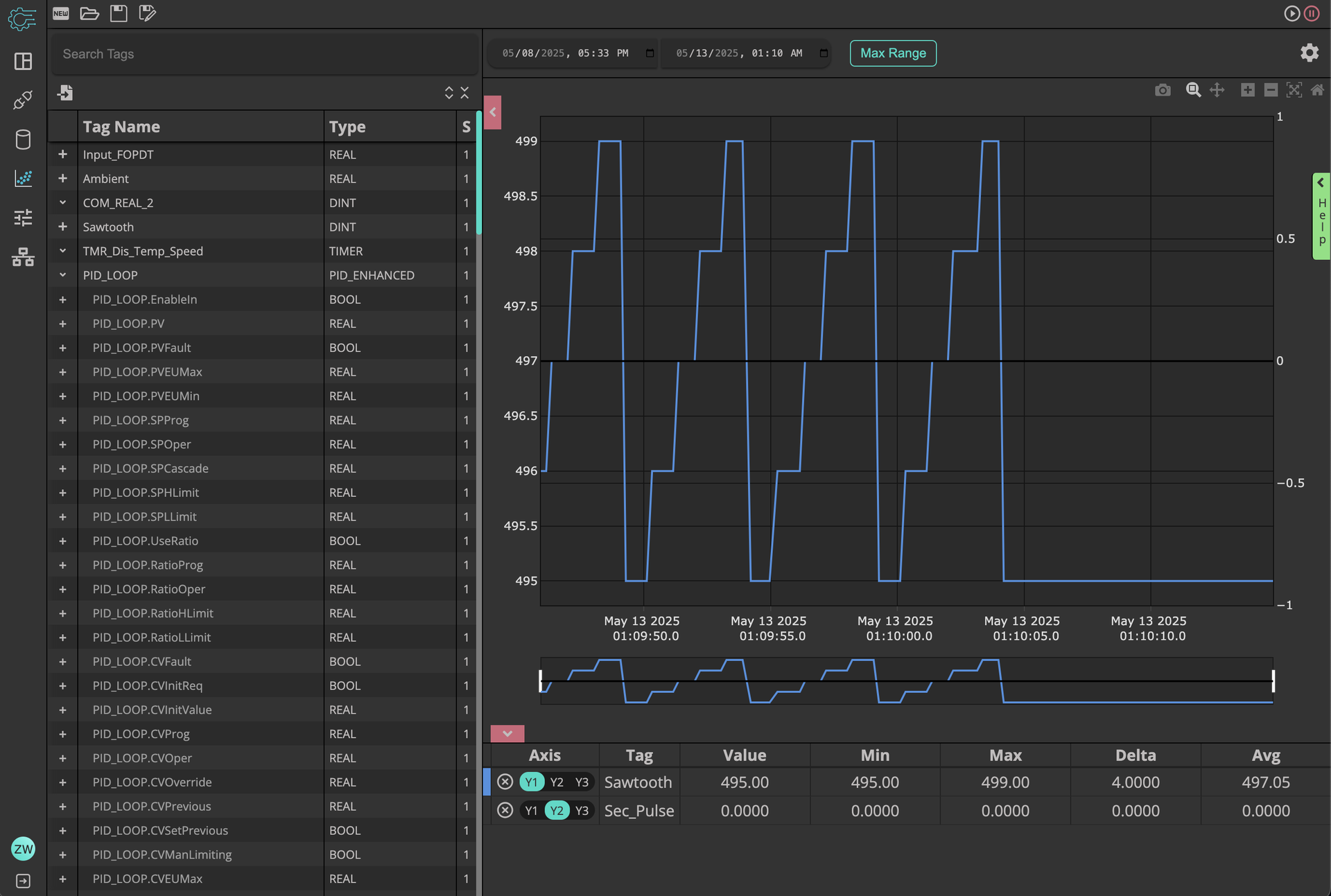Open the green Help side tab
1331x896 pixels.
[1321, 216]
